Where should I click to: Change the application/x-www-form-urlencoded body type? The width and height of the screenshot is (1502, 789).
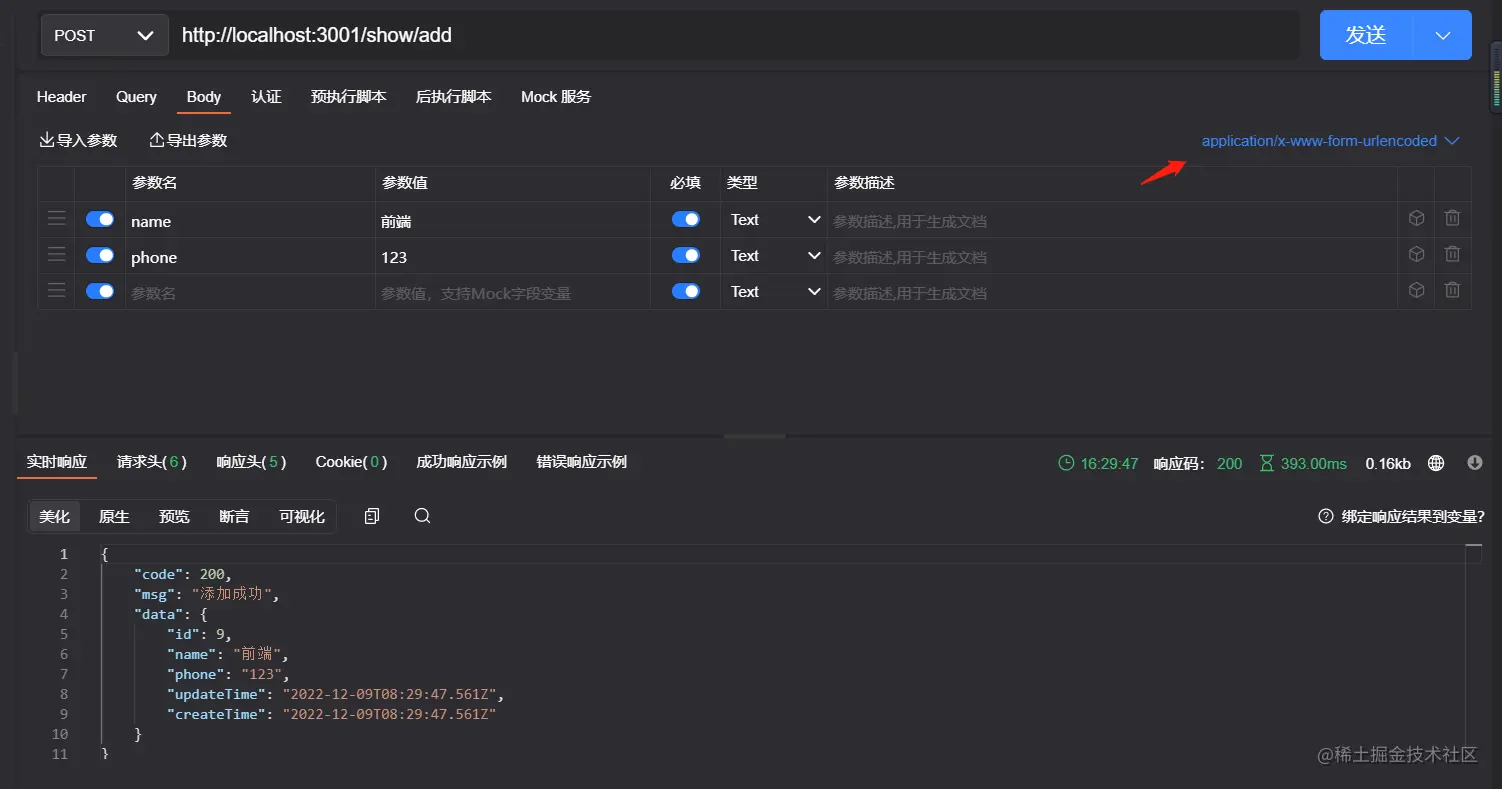tap(1331, 141)
